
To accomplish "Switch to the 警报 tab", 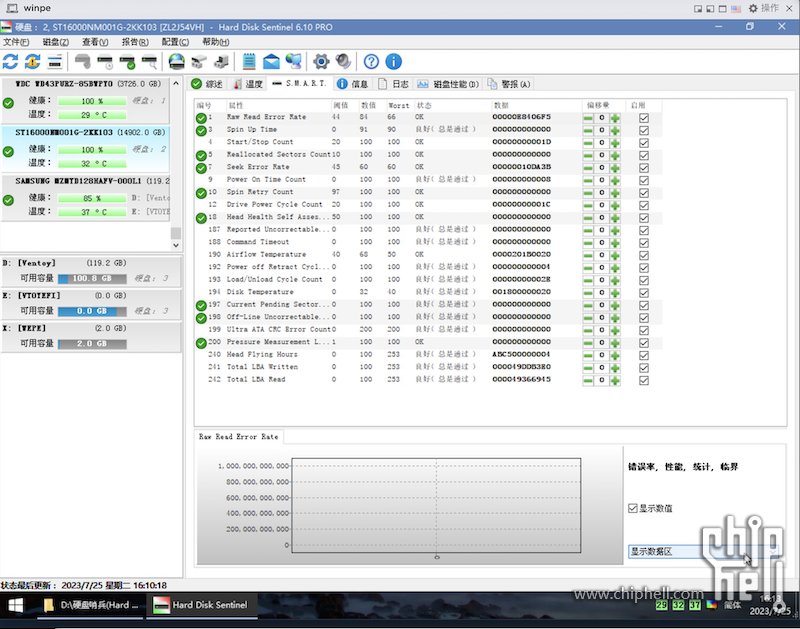I will coord(509,84).
